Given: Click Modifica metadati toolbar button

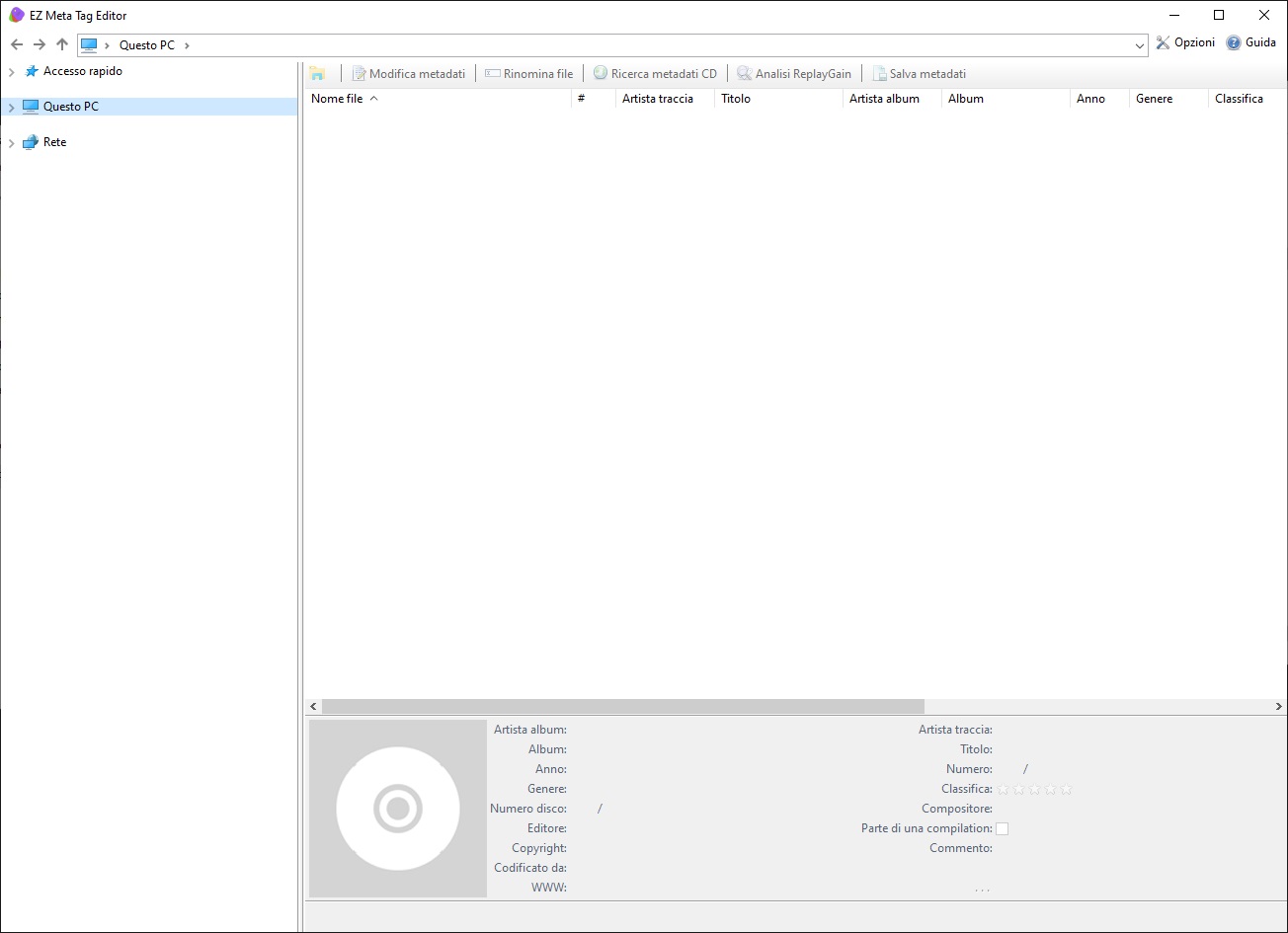Looking at the screenshot, I should [x=408, y=74].
